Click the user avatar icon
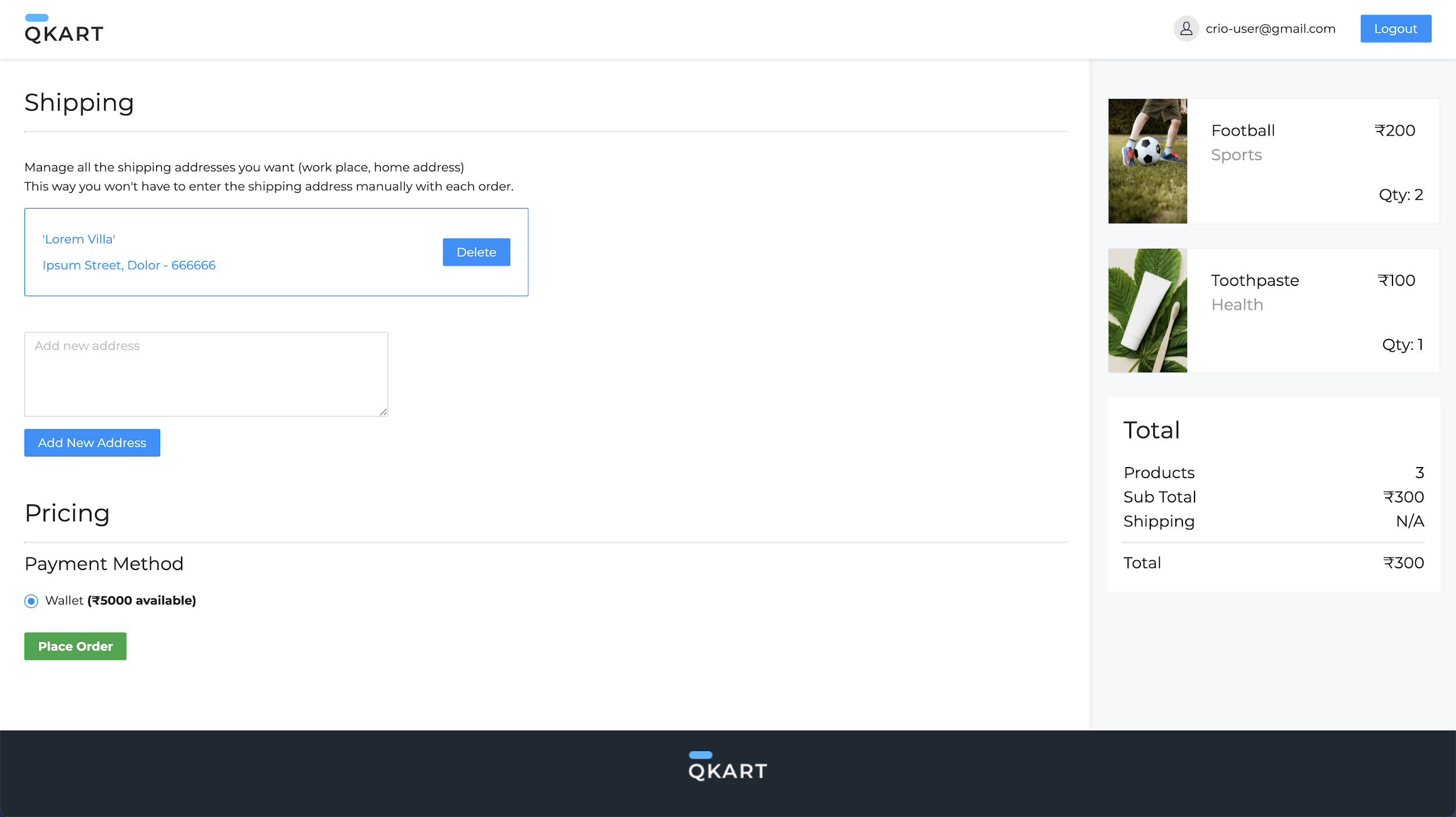The width and height of the screenshot is (1456, 817). 1186,29
